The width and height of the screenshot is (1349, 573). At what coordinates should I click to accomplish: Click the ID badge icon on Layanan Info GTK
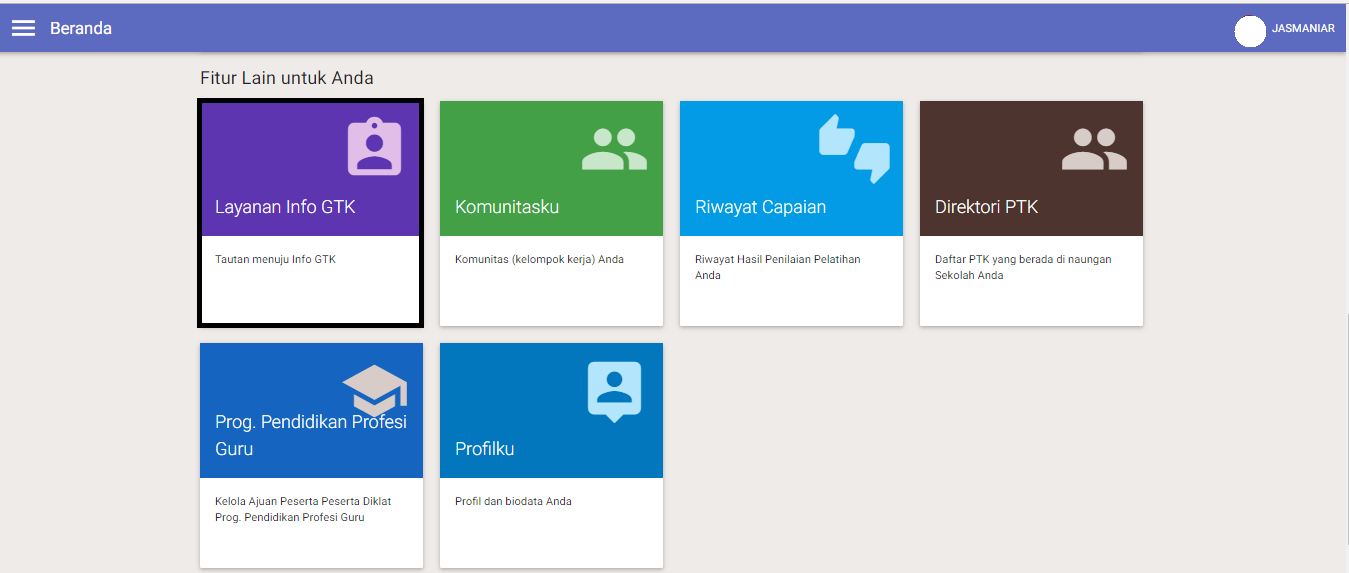pyautogui.click(x=374, y=147)
